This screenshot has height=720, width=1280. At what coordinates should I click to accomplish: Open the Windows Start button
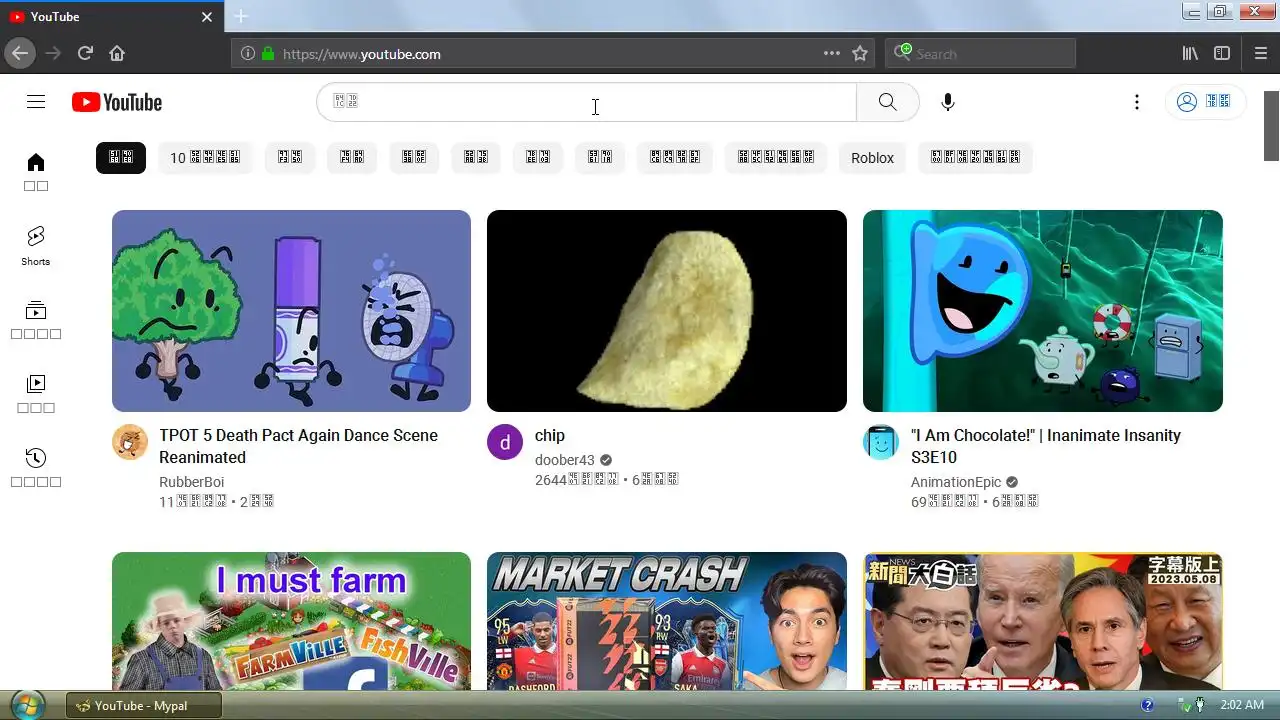[28, 705]
